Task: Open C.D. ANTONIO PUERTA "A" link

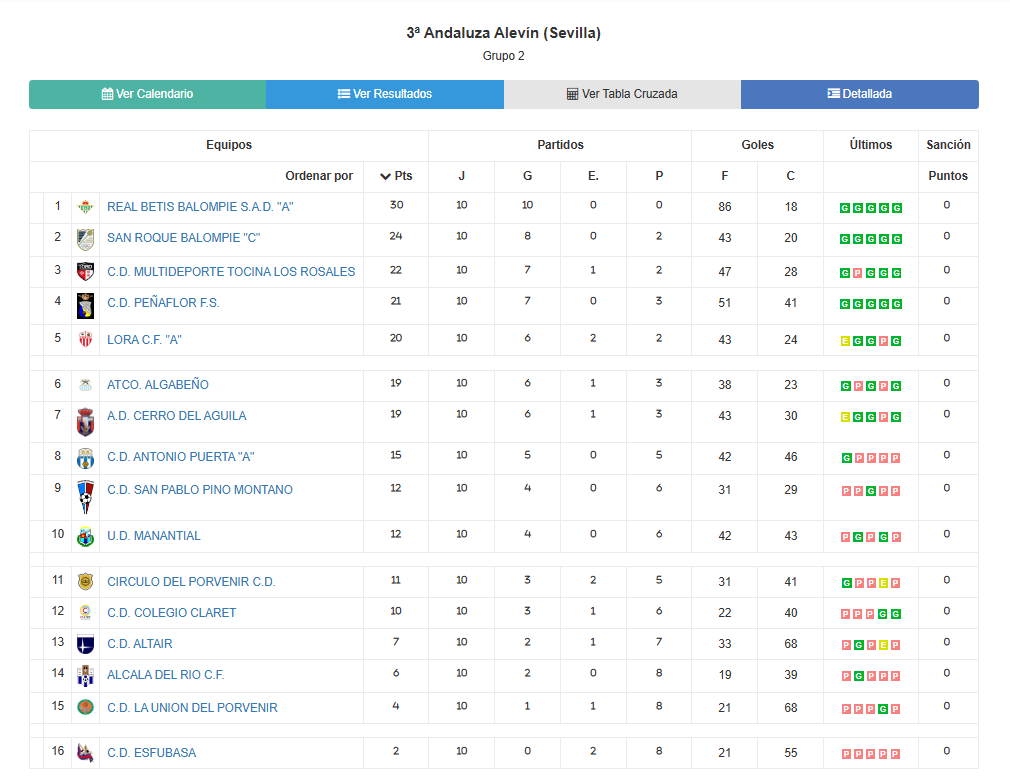Action: 180,457
